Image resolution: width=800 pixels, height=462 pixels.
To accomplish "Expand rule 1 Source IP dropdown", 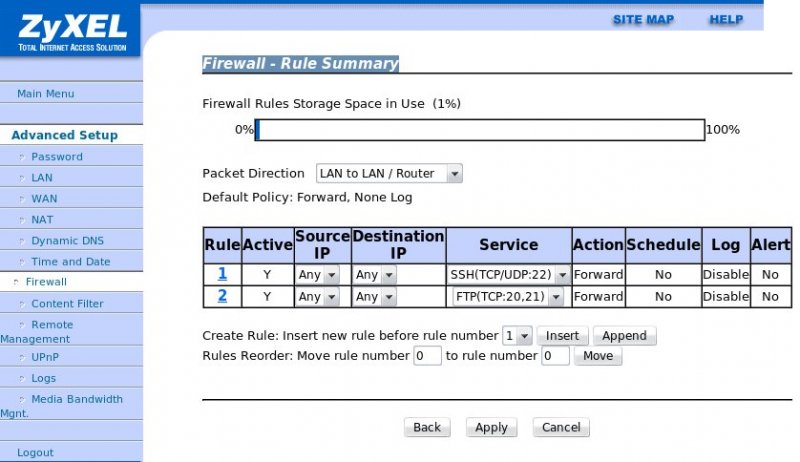I will click(x=317, y=275).
